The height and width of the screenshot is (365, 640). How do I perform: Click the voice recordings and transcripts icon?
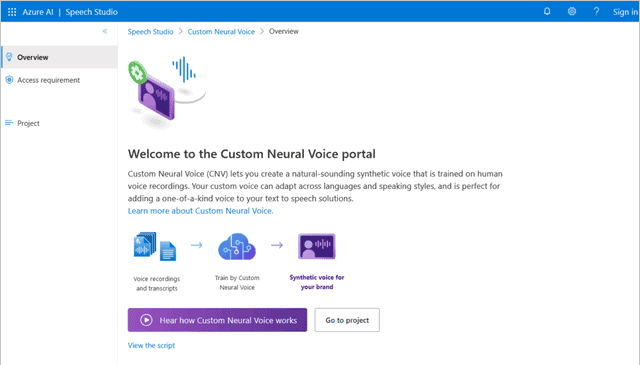click(155, 246)
